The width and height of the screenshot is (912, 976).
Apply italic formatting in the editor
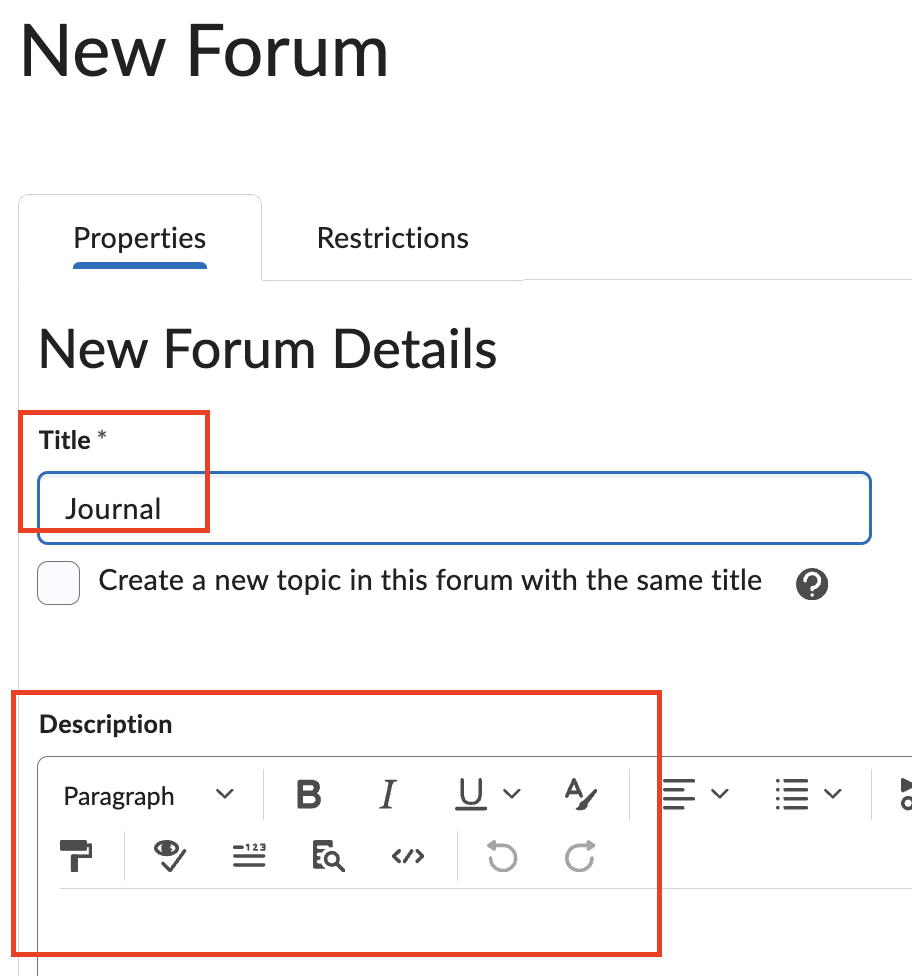coord(387,795)
